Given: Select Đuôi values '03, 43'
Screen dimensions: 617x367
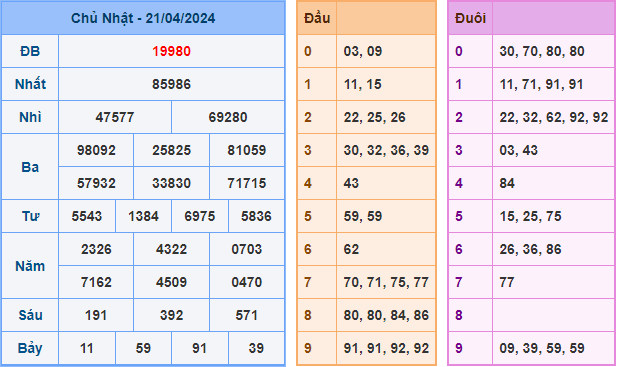Looking at the screenshot, I should click(519, 150).
